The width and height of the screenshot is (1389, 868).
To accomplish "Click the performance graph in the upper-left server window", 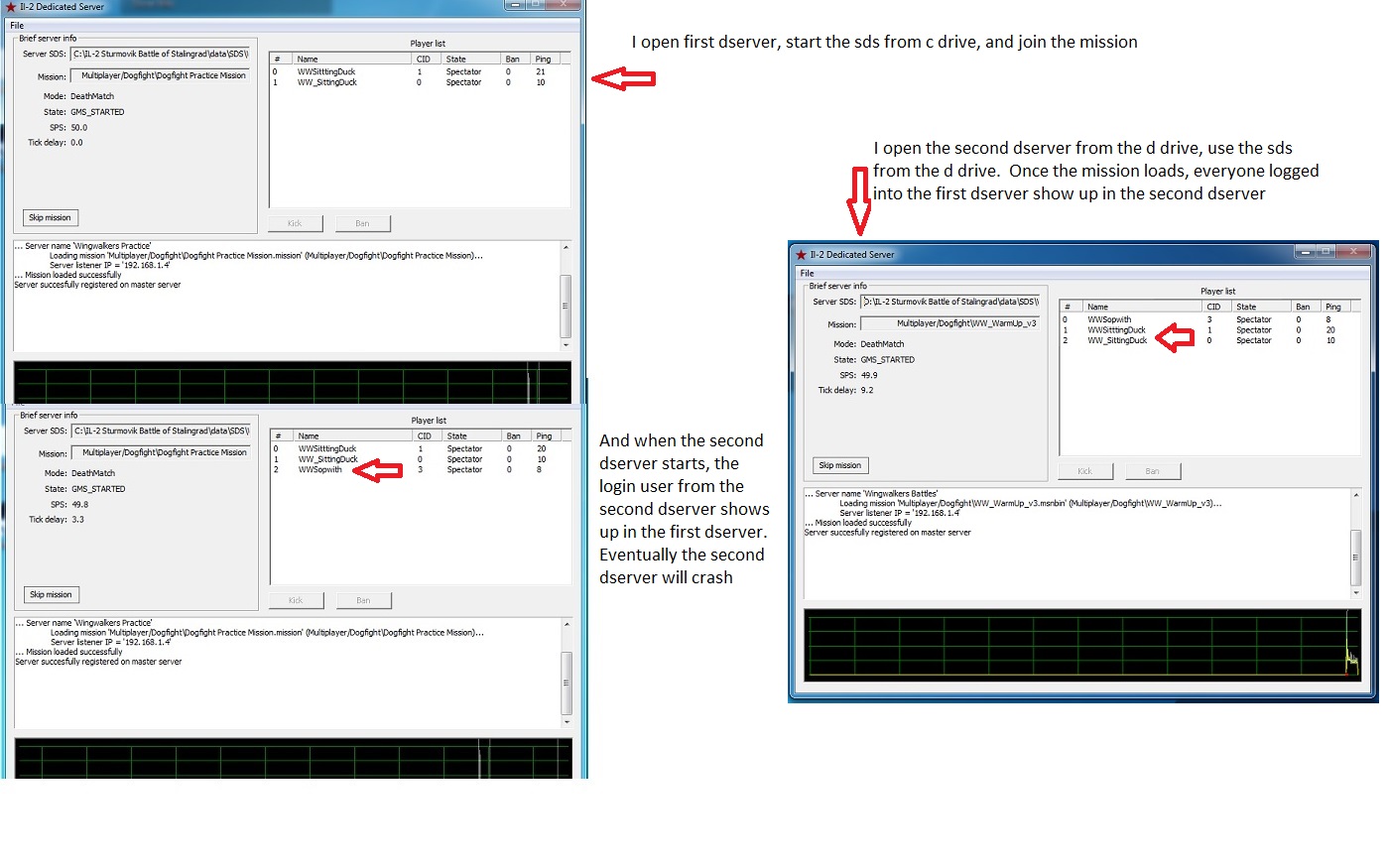I will (293, 383).
